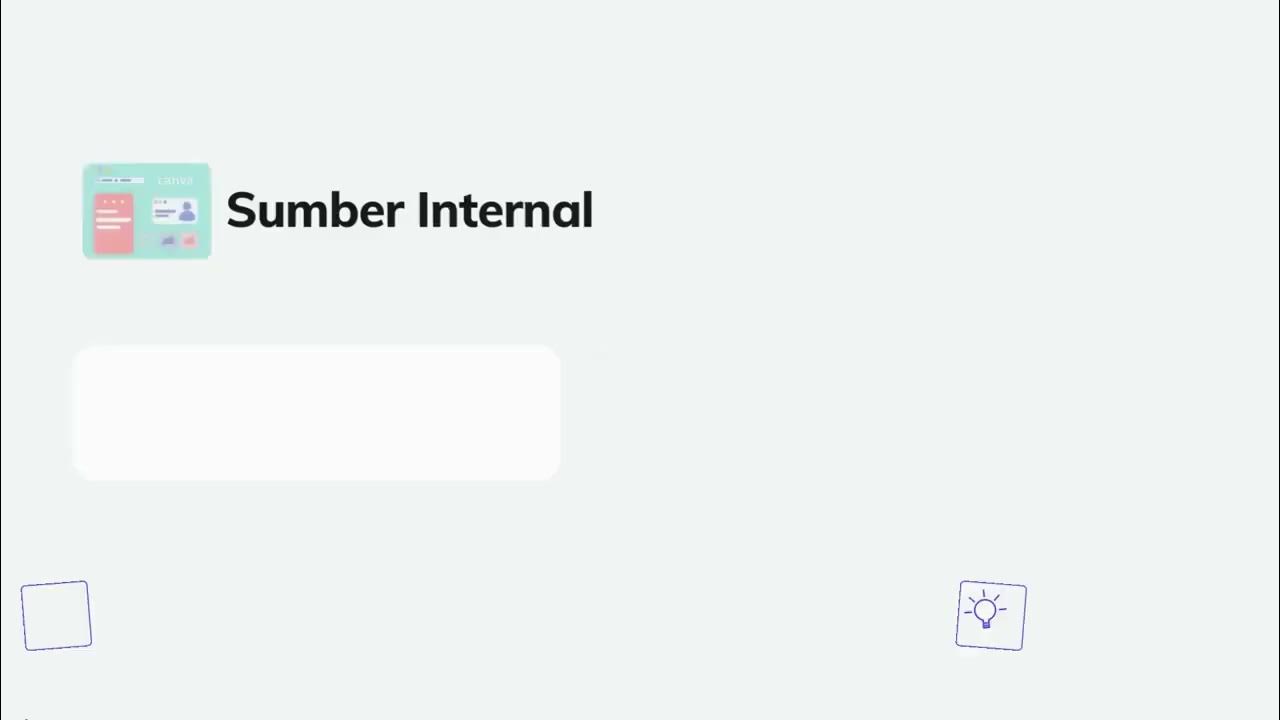
Task: Click the blank white rounded text box
Action: click(x=316, y=413)
